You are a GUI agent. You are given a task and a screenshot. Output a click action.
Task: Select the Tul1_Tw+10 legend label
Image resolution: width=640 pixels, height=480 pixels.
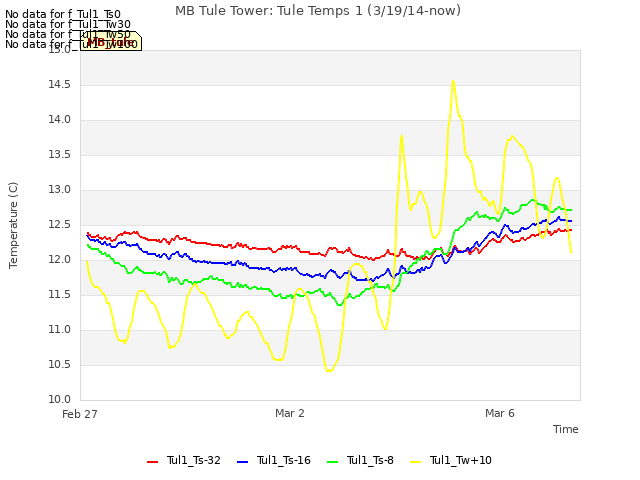click(460, 460)
